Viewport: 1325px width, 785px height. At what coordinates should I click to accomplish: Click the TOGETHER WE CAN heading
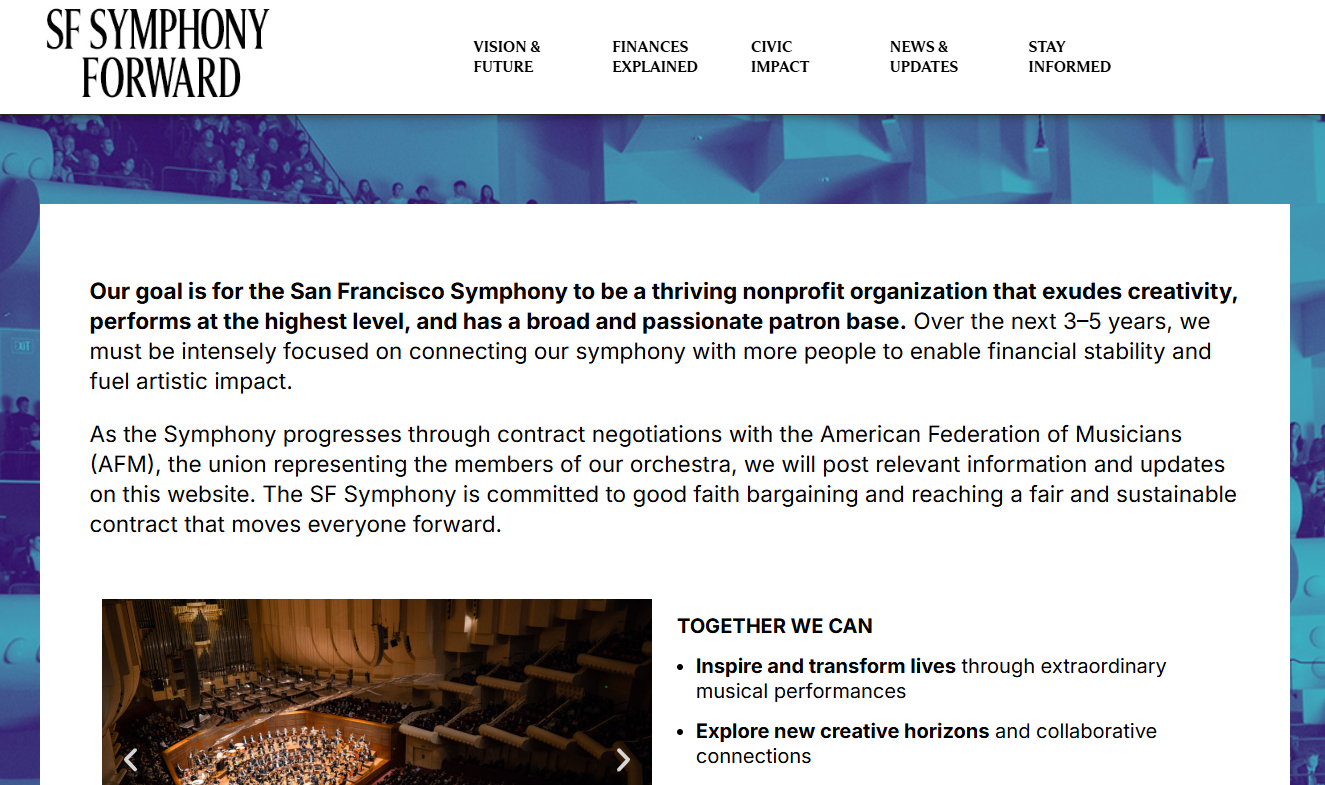(775, 626)
